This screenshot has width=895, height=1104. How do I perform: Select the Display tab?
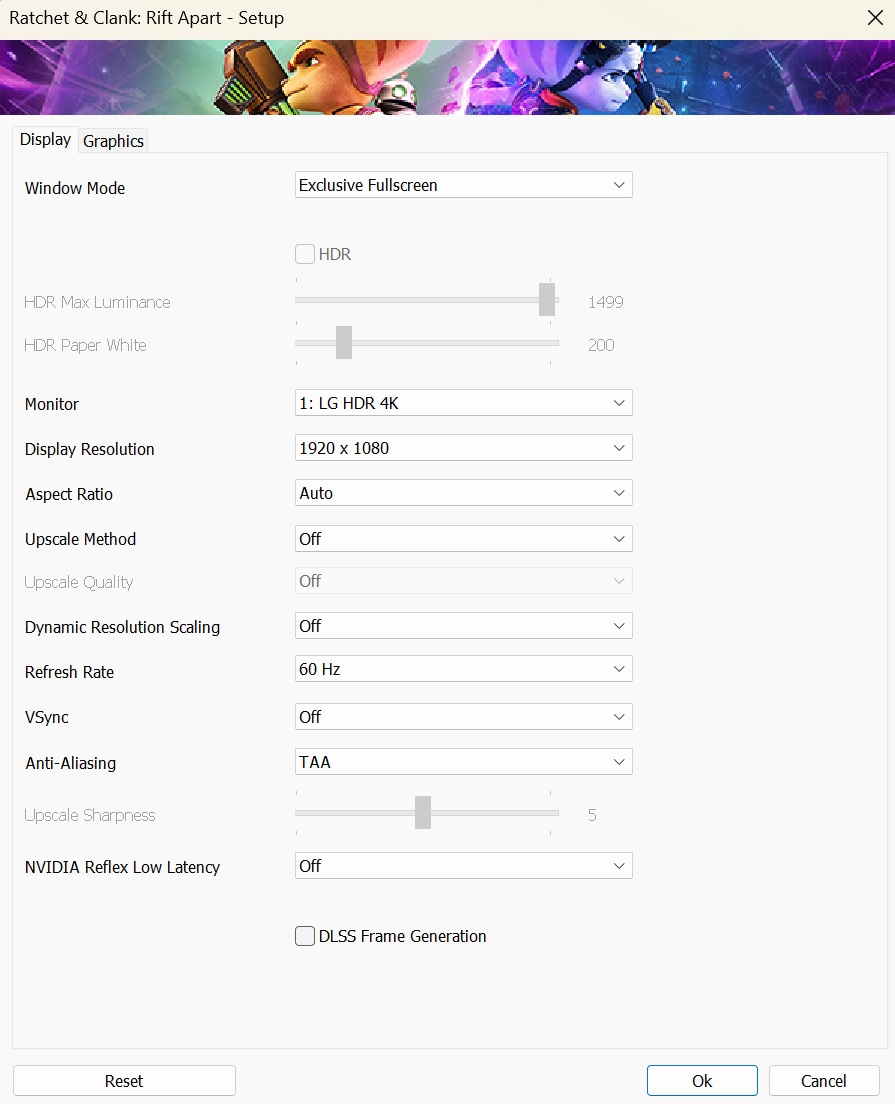point(45,139)
